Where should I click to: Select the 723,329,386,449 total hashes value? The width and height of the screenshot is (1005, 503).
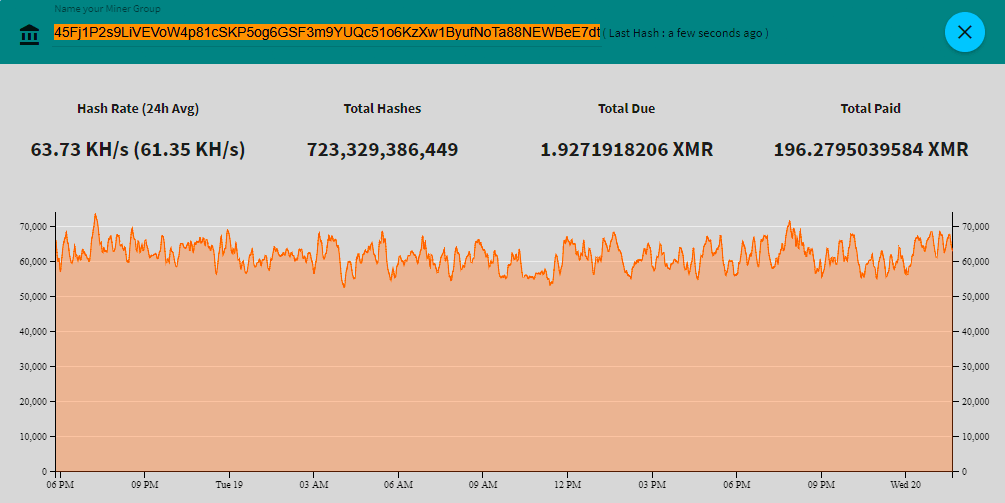point(382,150)
